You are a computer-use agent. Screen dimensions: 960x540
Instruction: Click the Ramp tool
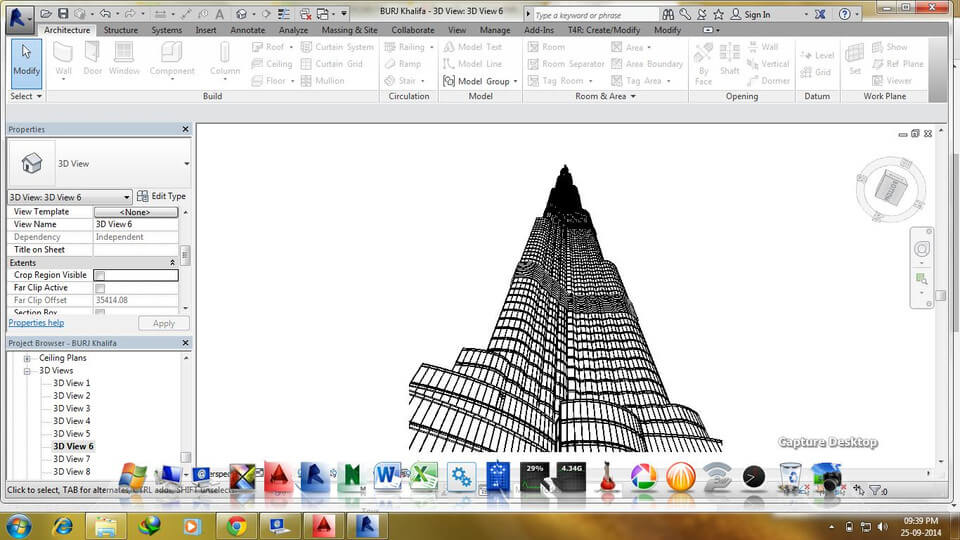[x=403, y=64]
